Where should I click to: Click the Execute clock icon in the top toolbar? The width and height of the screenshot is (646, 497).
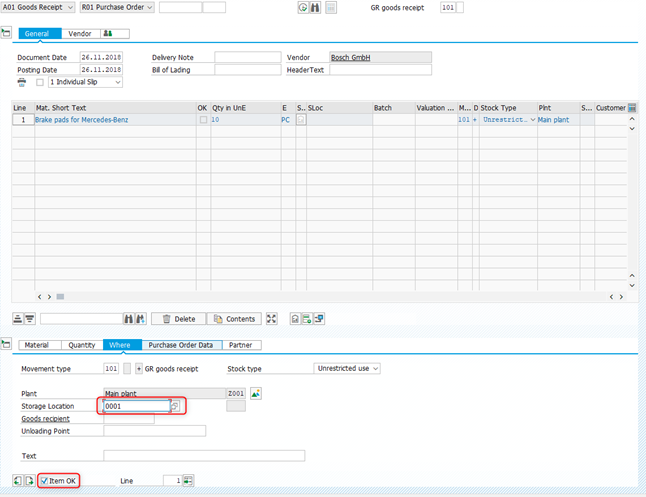303,7
